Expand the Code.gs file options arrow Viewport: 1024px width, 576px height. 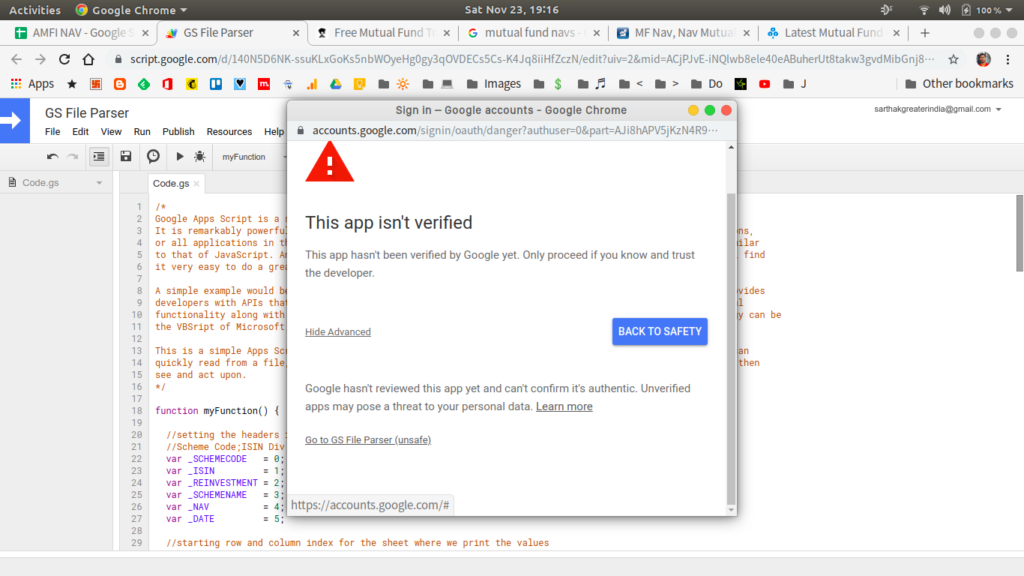(x=99, y=183)
